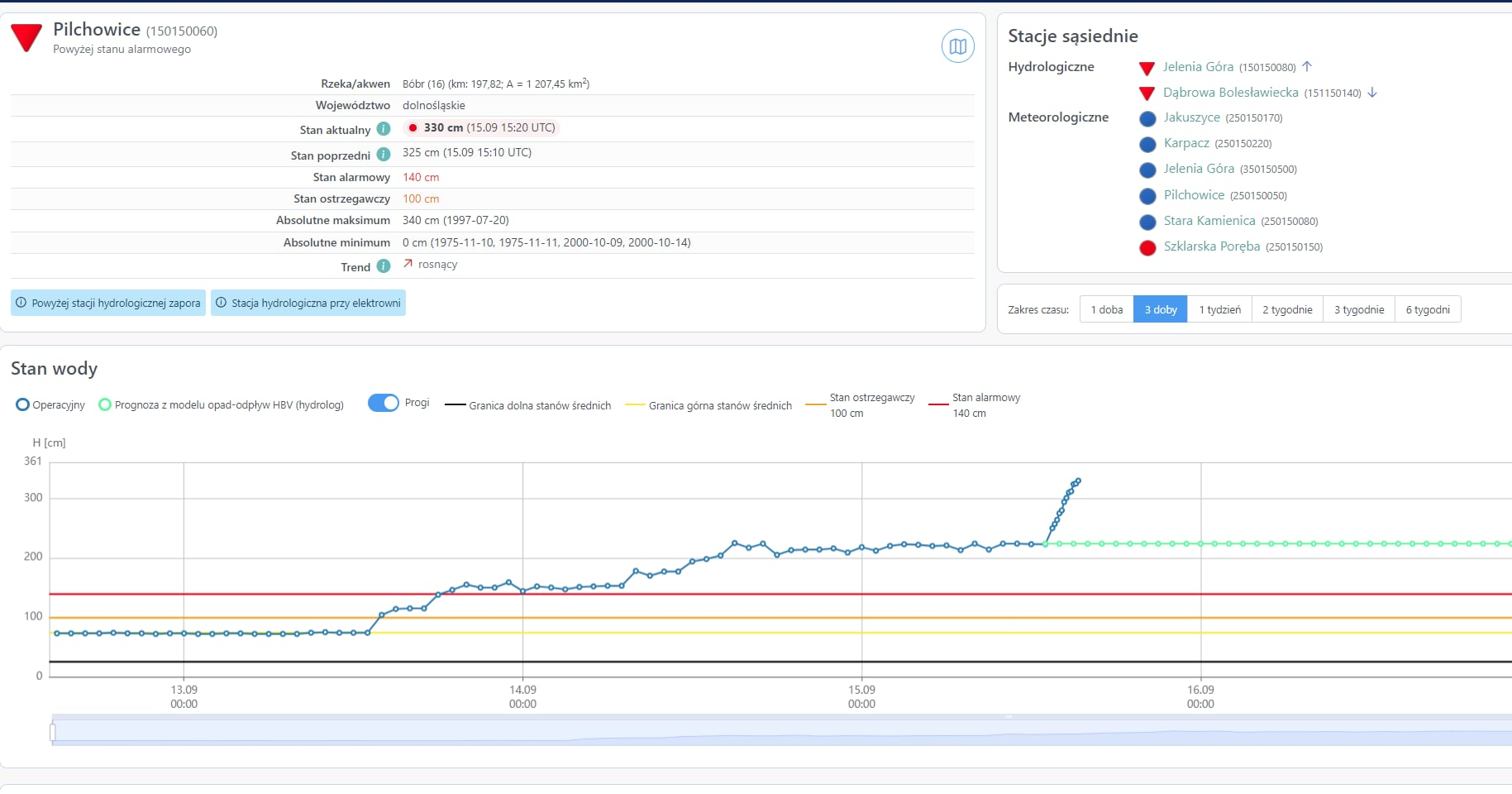Click the Trend info icon
This screenshot has height=794, width=1512.
(x=384, y=266)
